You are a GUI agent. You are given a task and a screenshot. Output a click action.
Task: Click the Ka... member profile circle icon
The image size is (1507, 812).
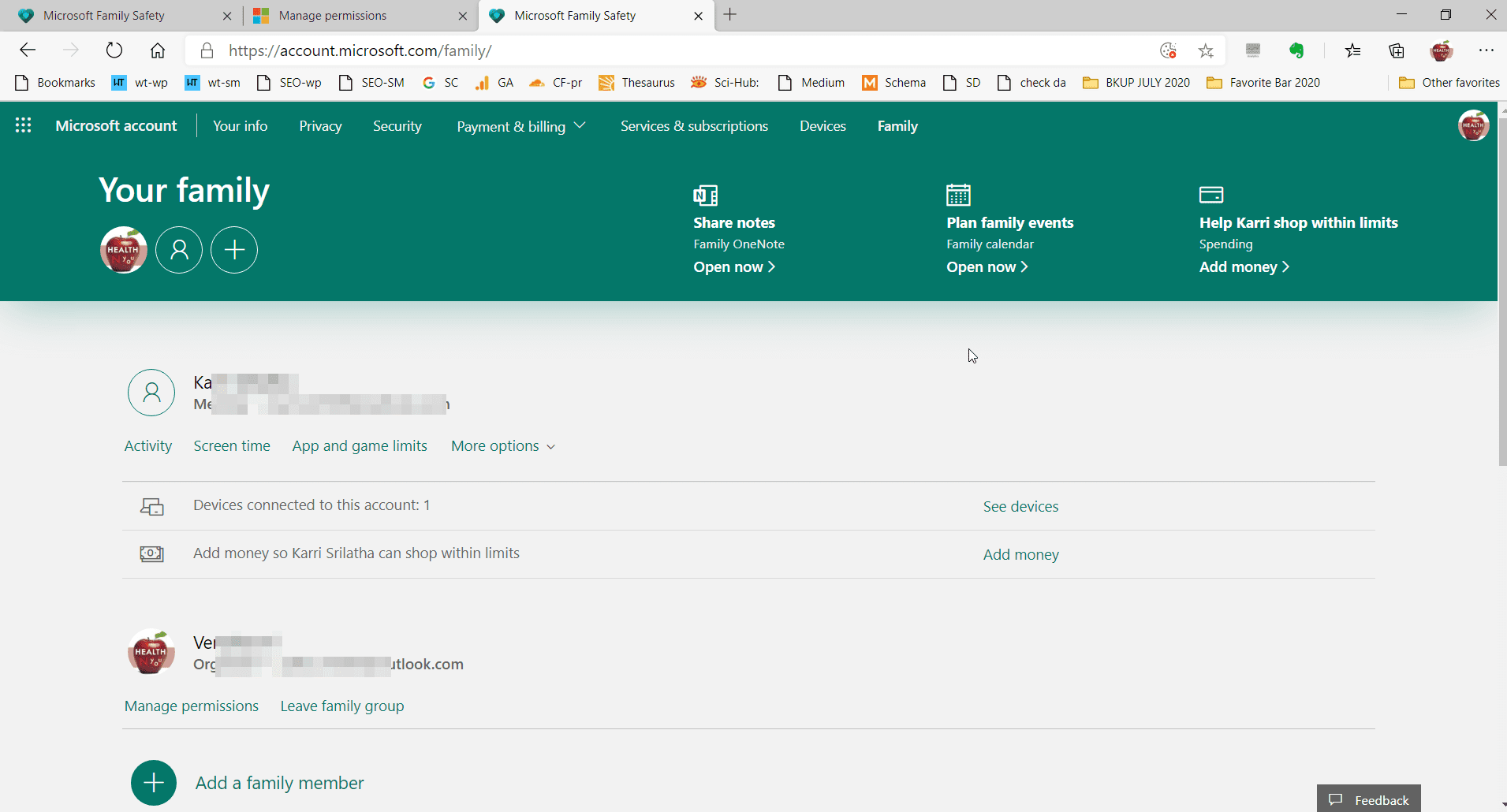pyautogui.click(x=151, y=393)
